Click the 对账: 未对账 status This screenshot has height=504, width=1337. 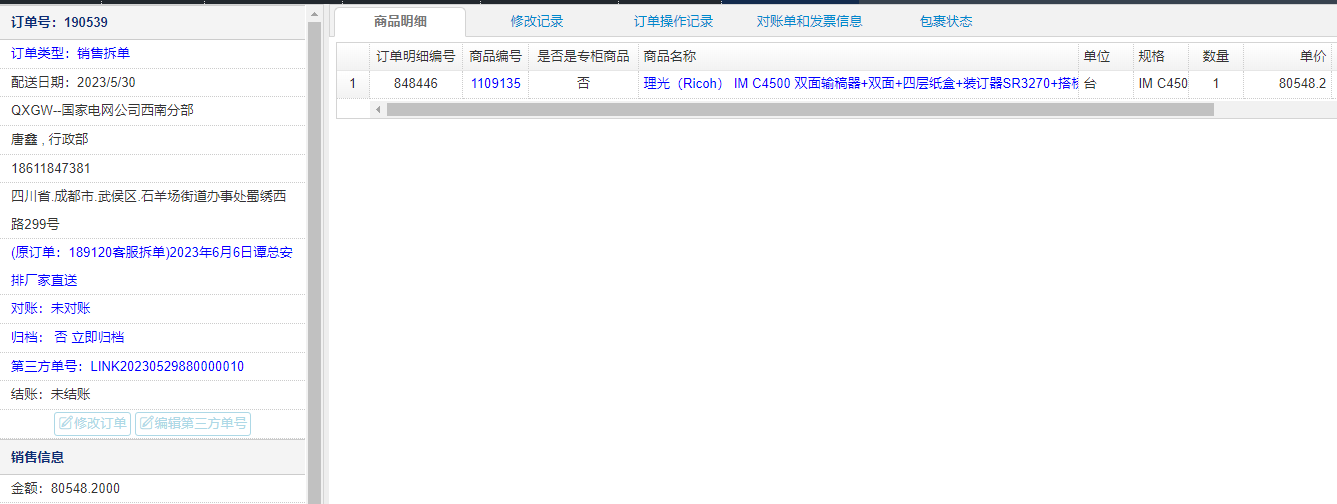pyautogui.click(x=50, y=308)
